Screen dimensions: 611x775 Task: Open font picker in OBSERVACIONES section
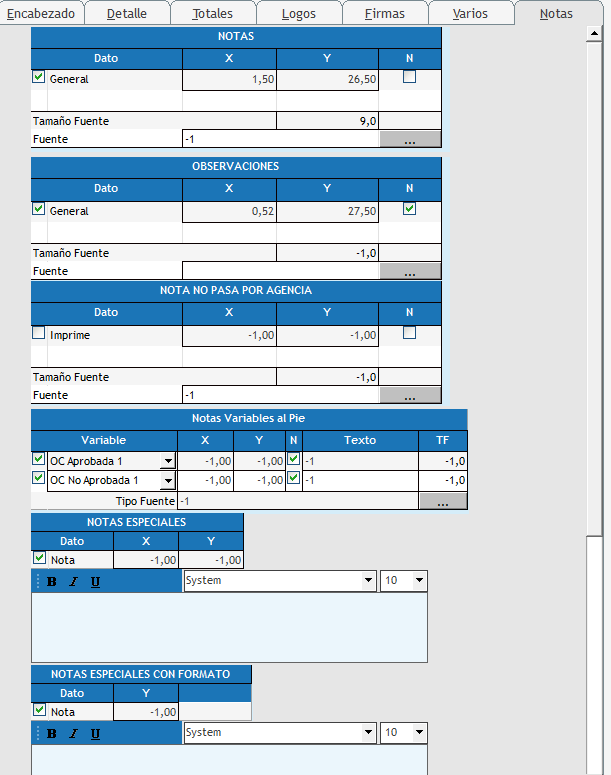tap(410, 271)
